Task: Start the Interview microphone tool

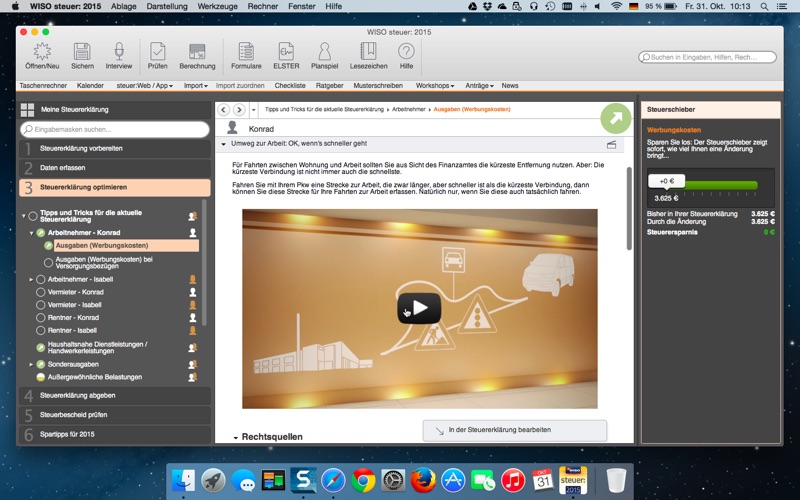Action: coord(119,56)
